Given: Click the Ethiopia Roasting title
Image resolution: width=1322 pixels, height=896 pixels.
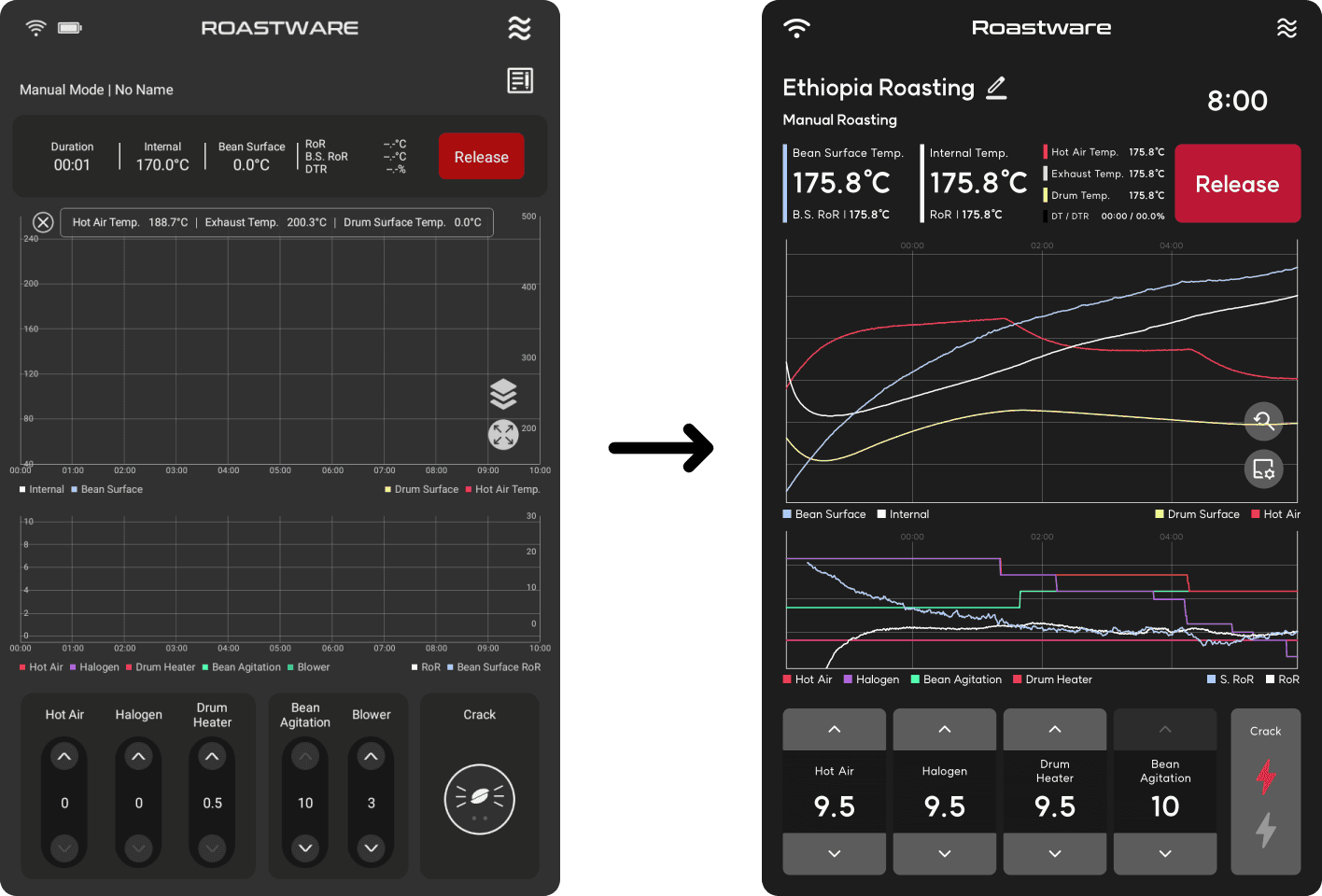Looking at the screenshot, I should pyautogui.click(x=879, y=88).
